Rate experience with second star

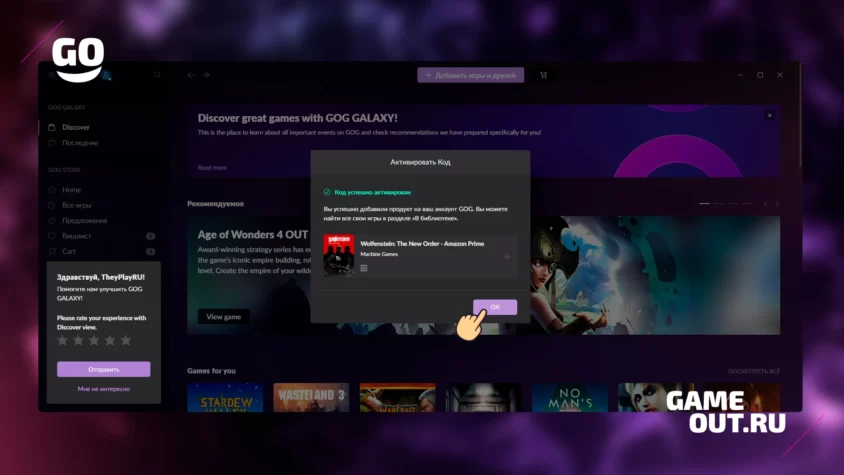(78, 340)
